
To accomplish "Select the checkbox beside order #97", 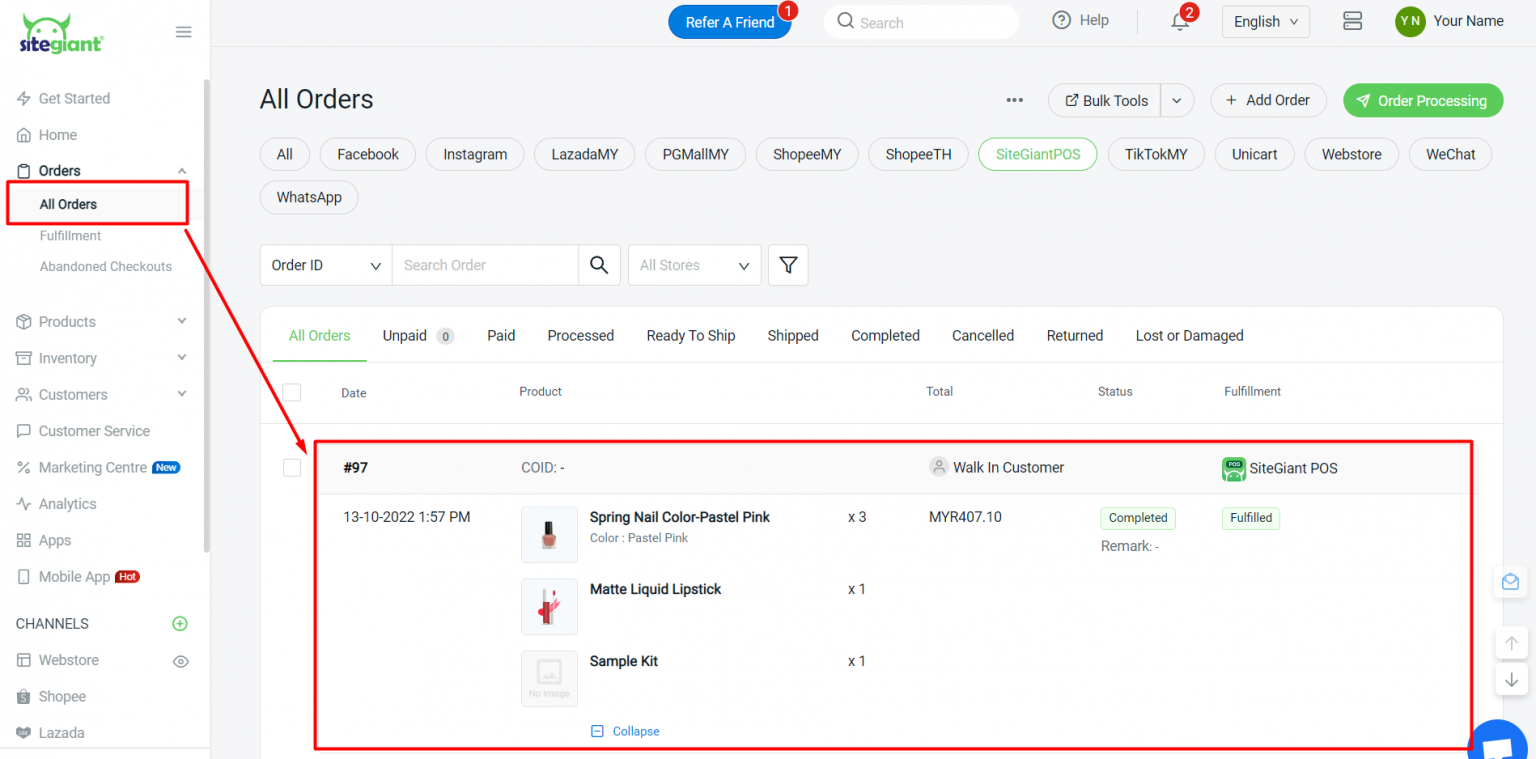I will [291, 467].
